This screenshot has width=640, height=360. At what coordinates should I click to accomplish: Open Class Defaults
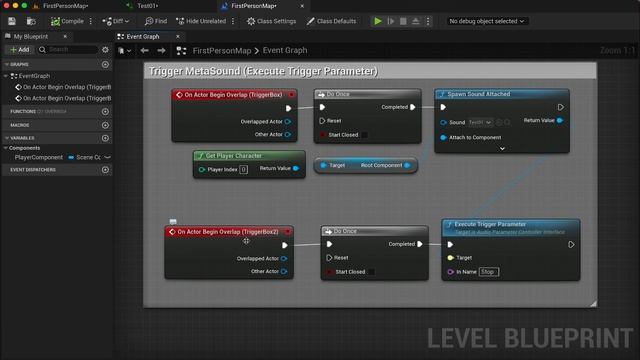coord(331,21)
